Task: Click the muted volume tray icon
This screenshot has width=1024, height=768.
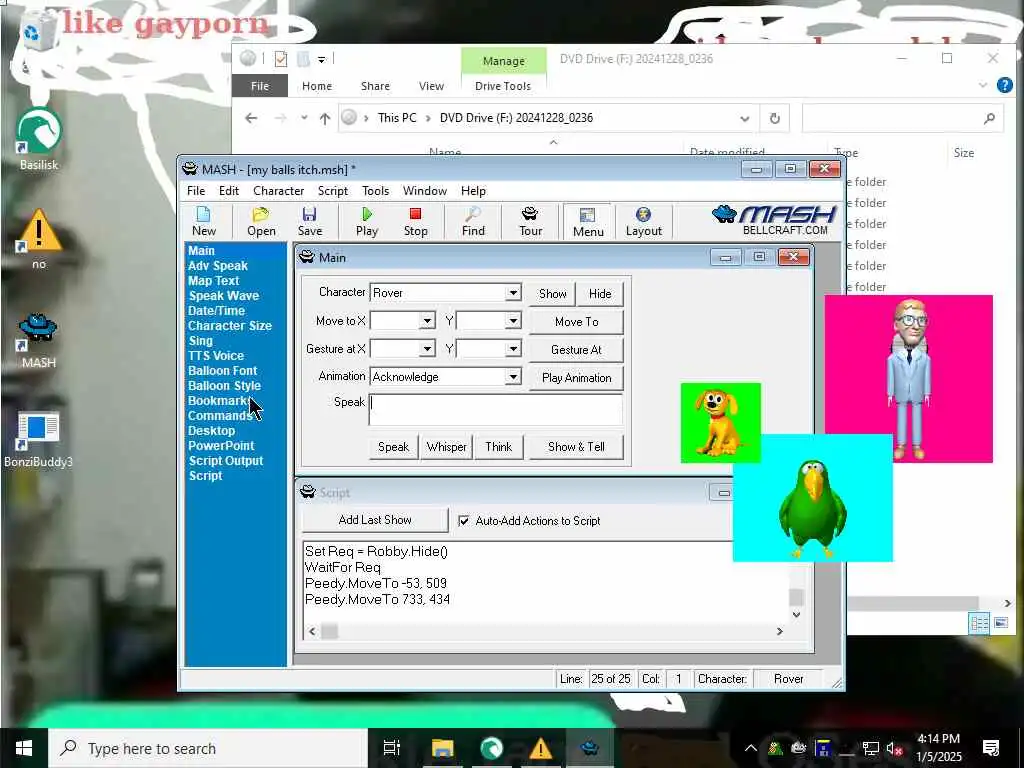Action: pos(894,749)
